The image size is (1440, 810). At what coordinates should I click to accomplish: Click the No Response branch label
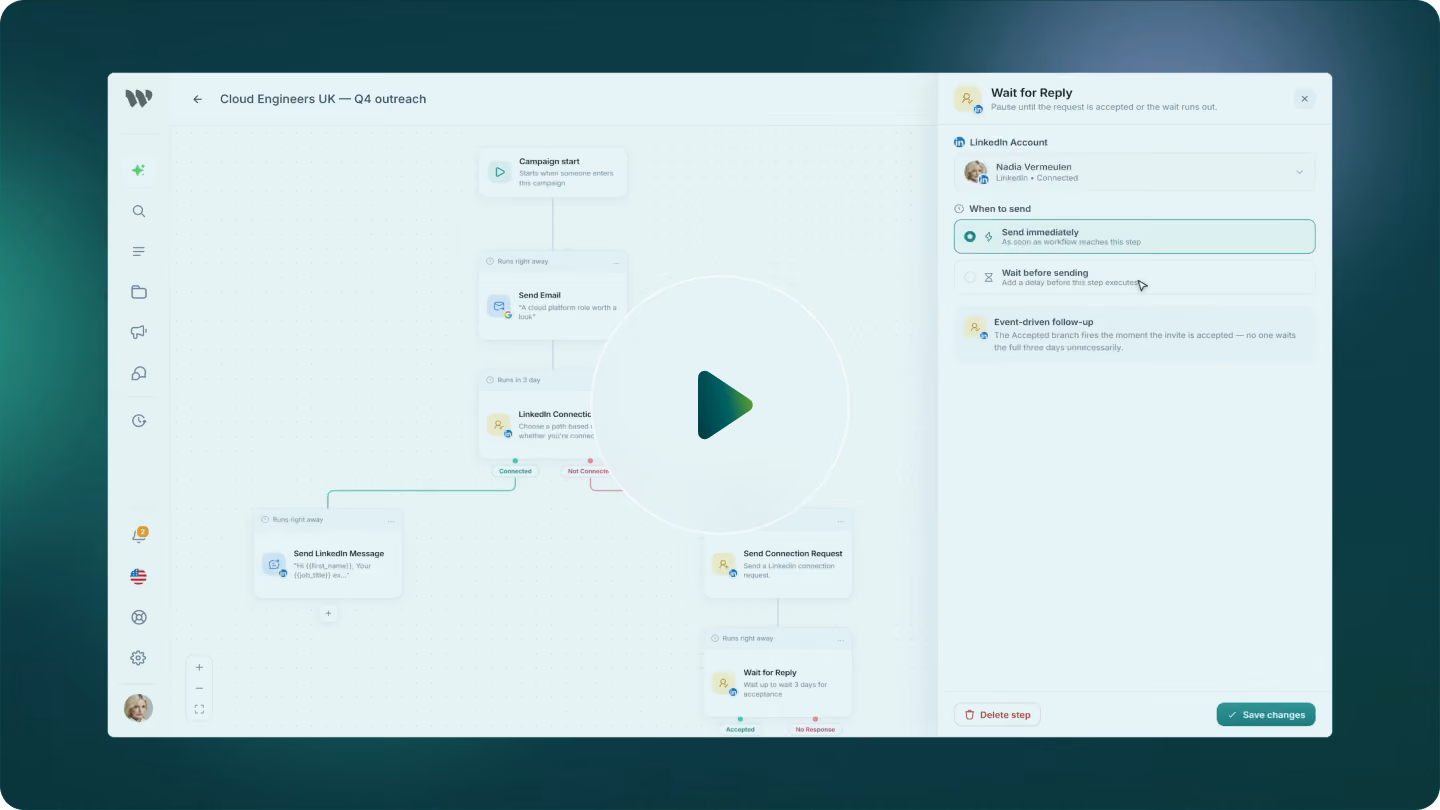[x=815, y=730]
